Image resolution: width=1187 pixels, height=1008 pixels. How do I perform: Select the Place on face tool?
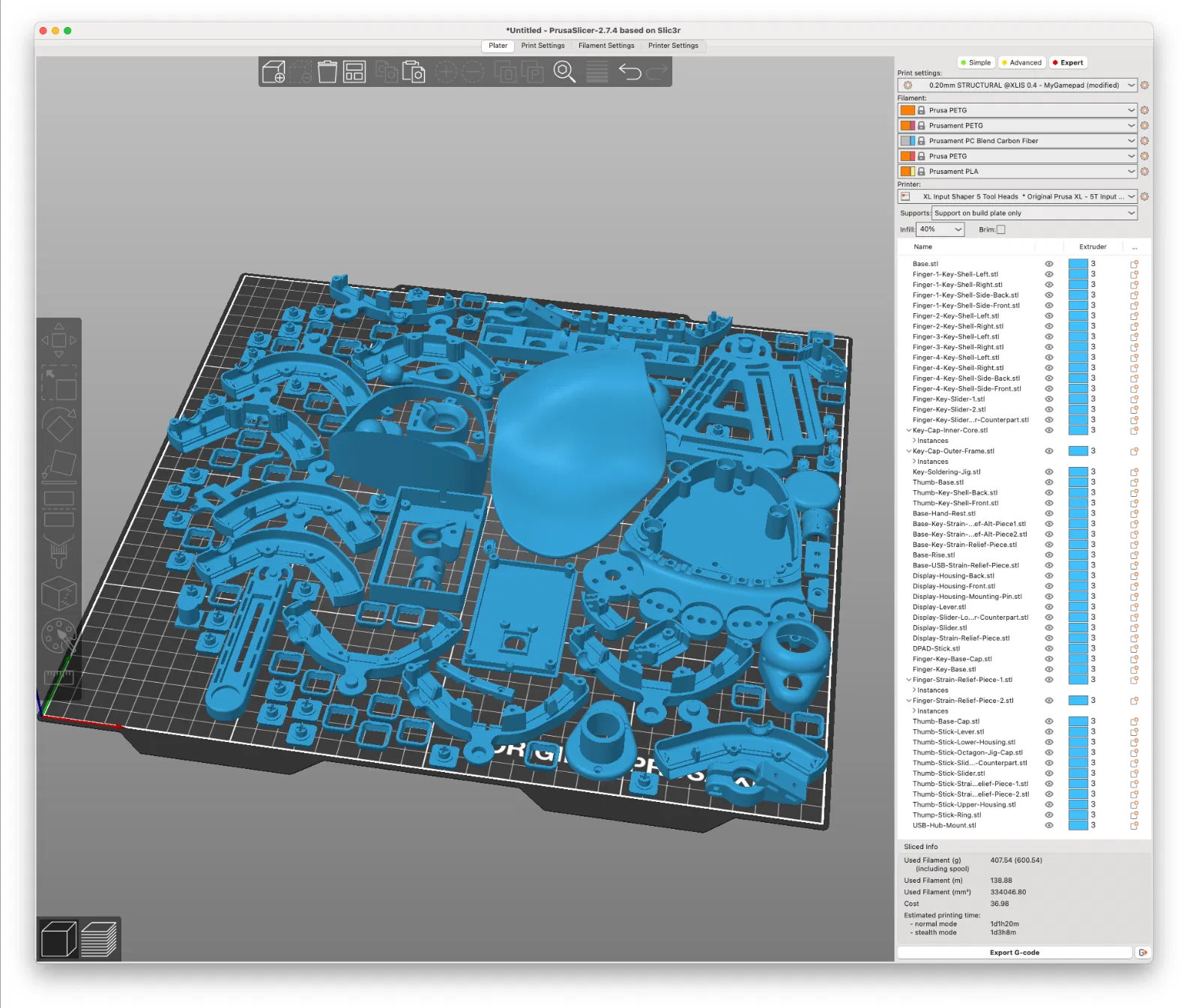58,466
